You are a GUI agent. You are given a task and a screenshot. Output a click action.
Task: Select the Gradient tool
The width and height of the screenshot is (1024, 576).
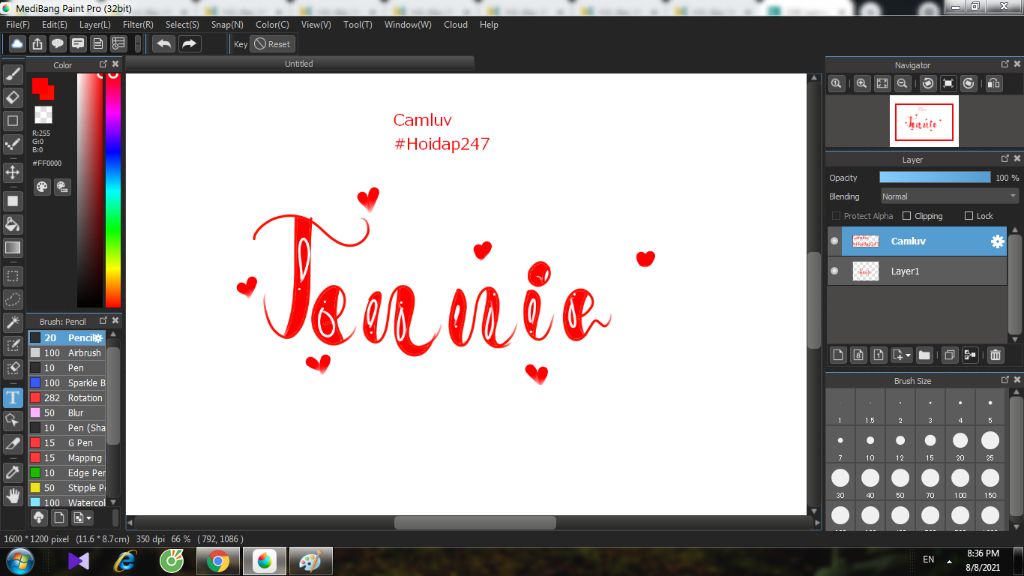pos(12,248)
